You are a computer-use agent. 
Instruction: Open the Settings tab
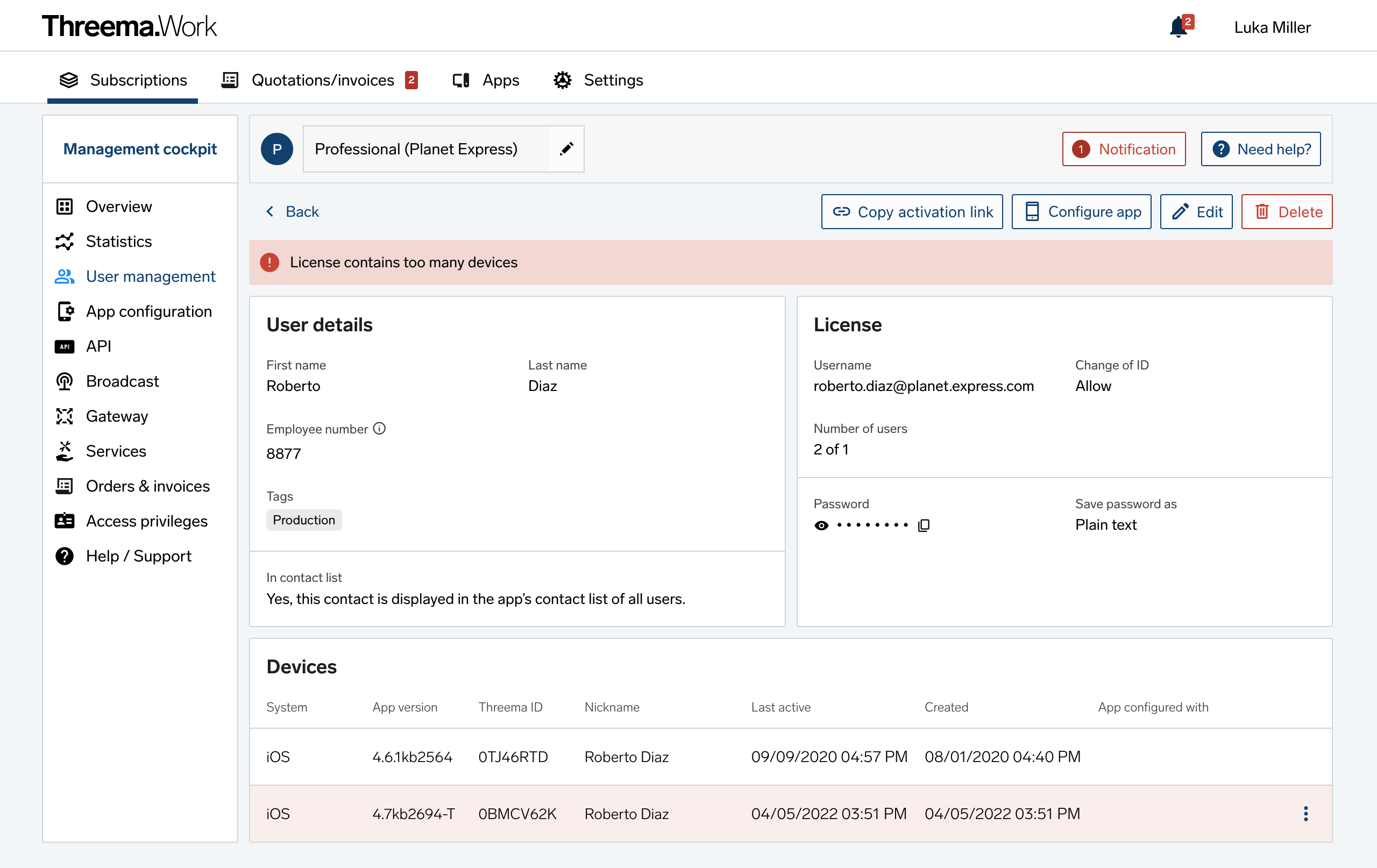pyautogui.click(x=598, y=80)
